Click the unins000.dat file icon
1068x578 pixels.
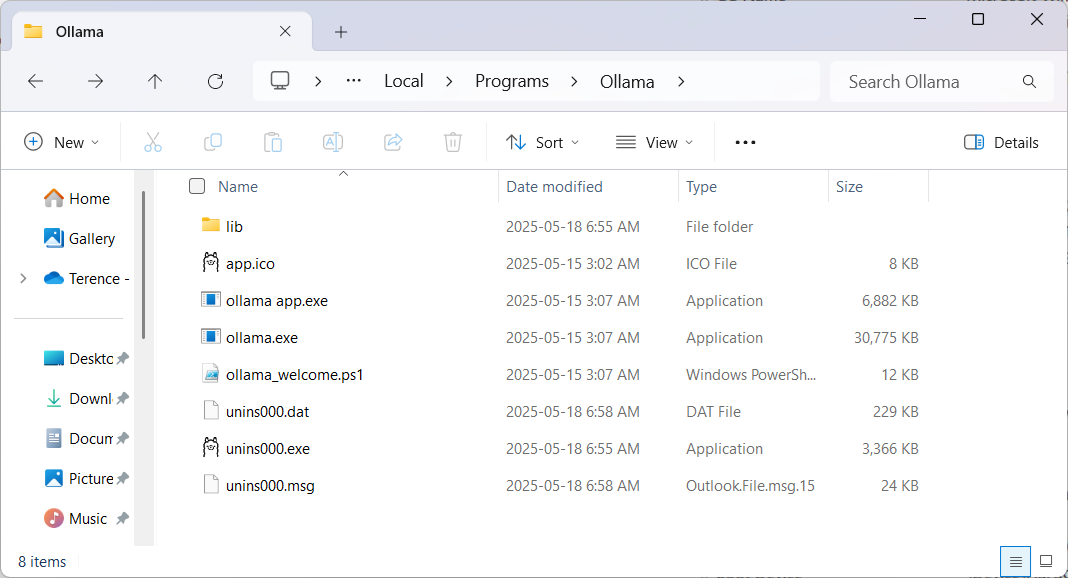pos(211,411)
